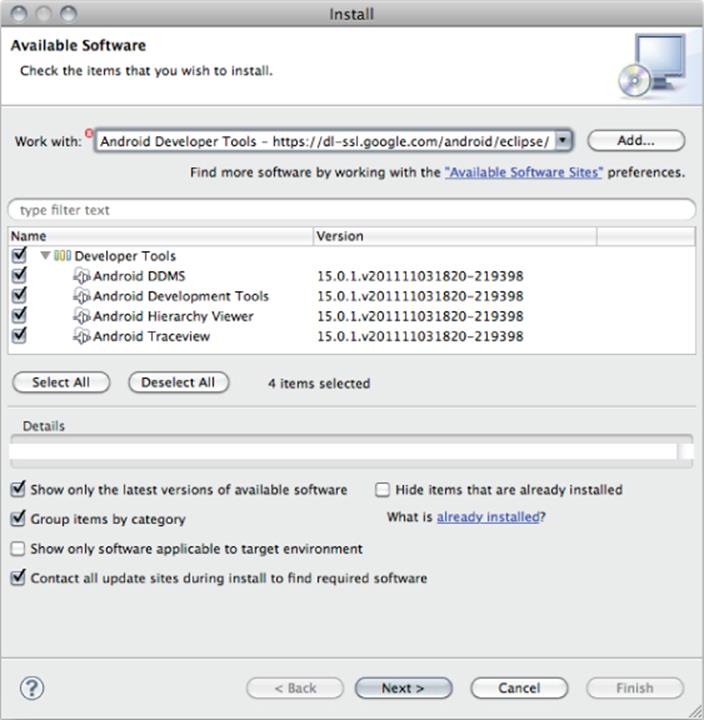Click the Select All button
Viewport: 704px width, 720px height.
pyautogui.click(x=61, y=382)
